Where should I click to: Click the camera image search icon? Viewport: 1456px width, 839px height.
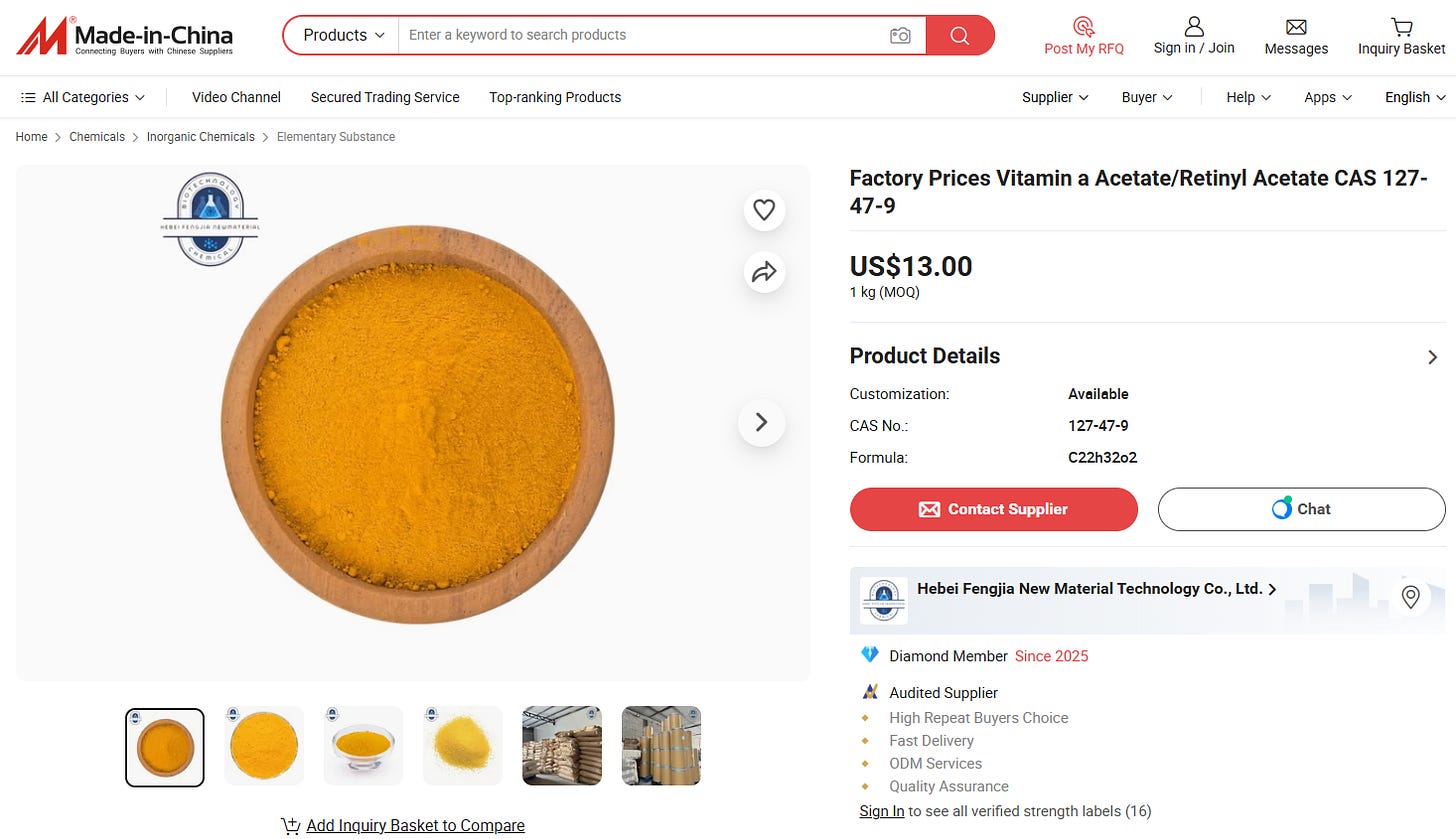[x=900, y=35]
